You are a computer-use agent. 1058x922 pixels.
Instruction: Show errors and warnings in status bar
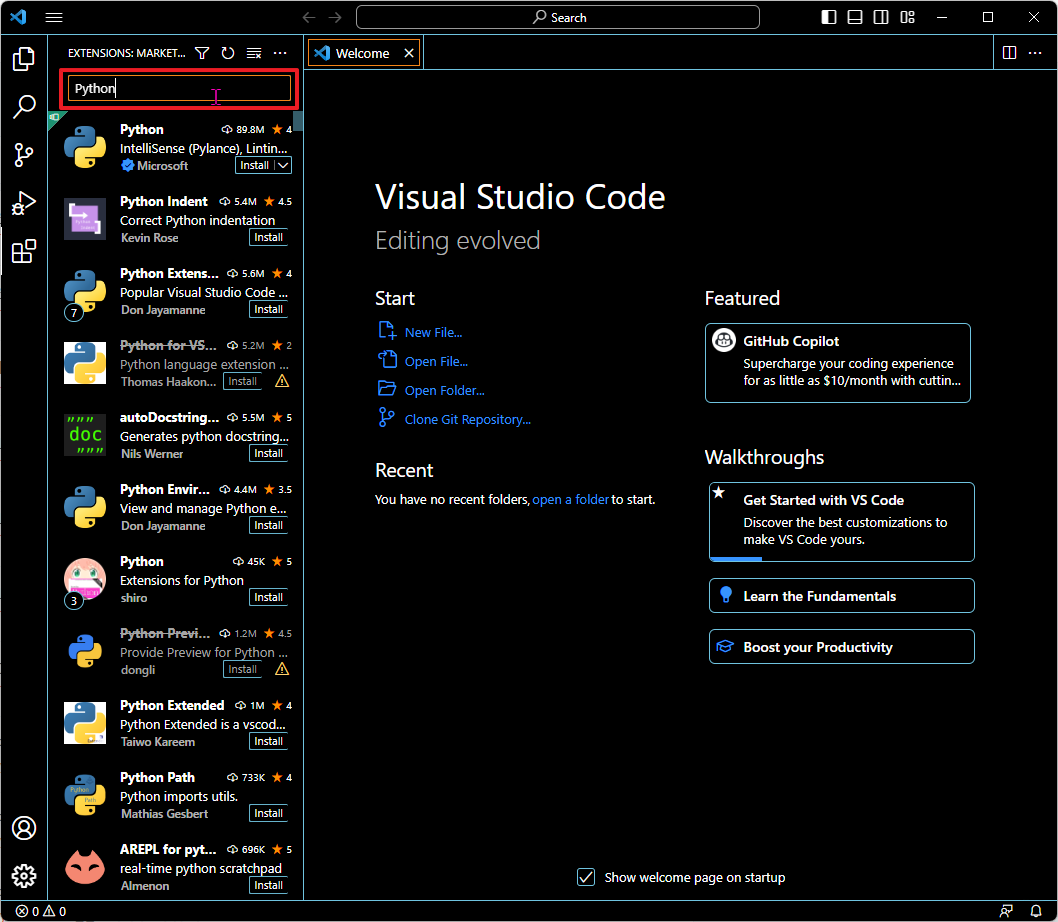[41, 911]
